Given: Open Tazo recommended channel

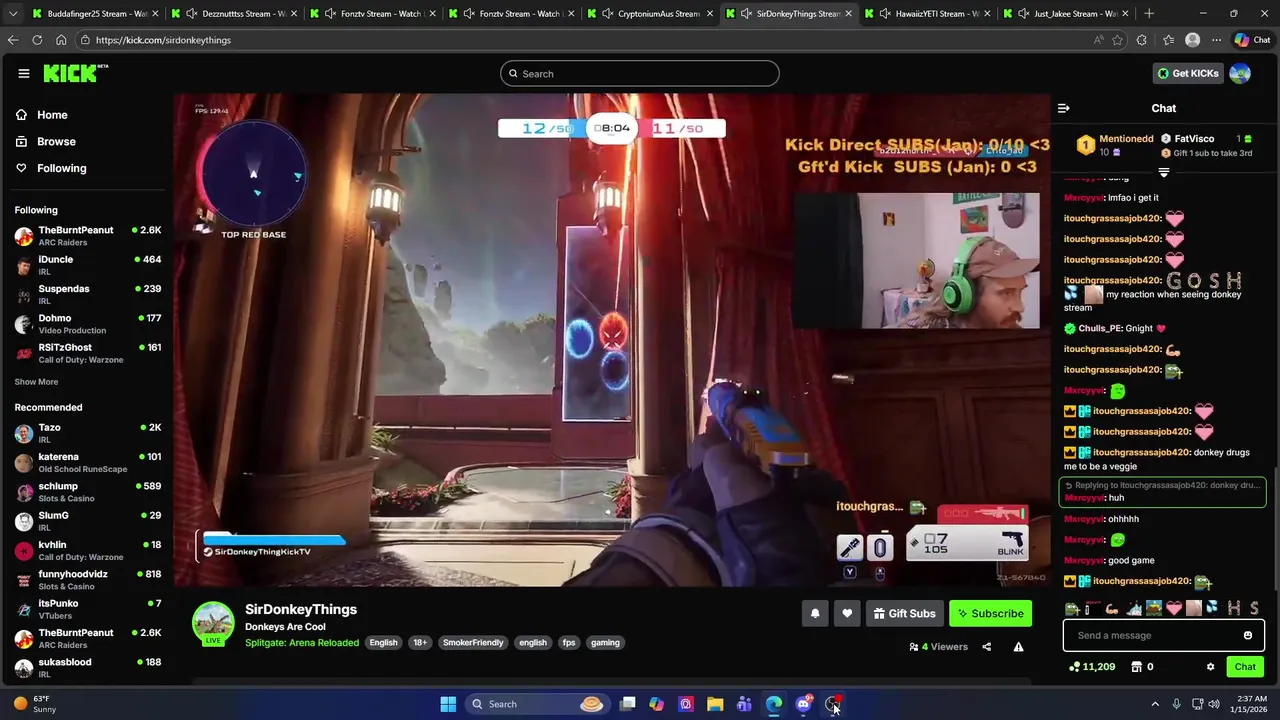Looking at the screenshot, I should pyautogui.click(x=87, y=433).
